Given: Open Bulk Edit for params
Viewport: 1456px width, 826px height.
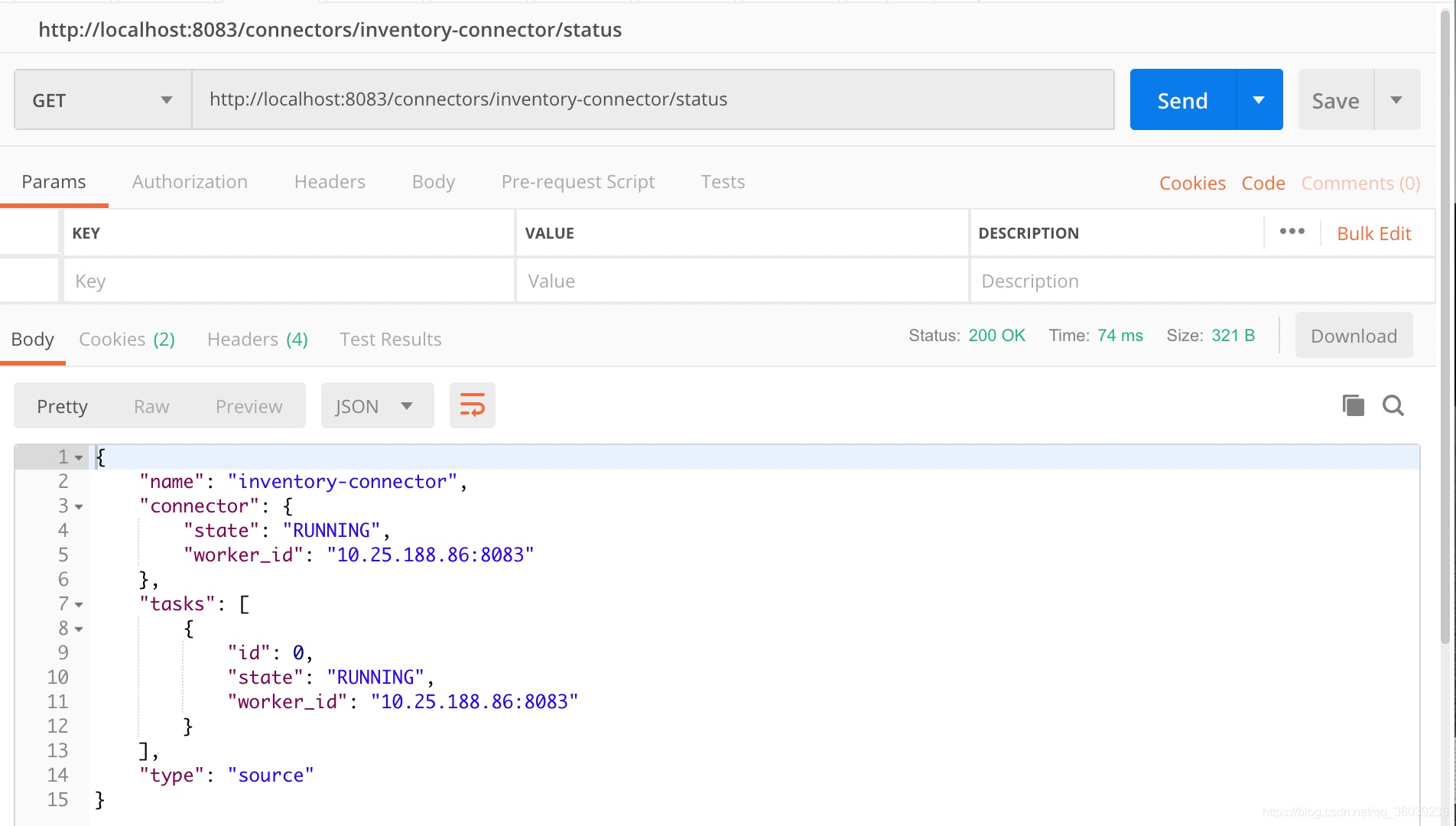Looking at the screenshot, I should (1373, 234).
